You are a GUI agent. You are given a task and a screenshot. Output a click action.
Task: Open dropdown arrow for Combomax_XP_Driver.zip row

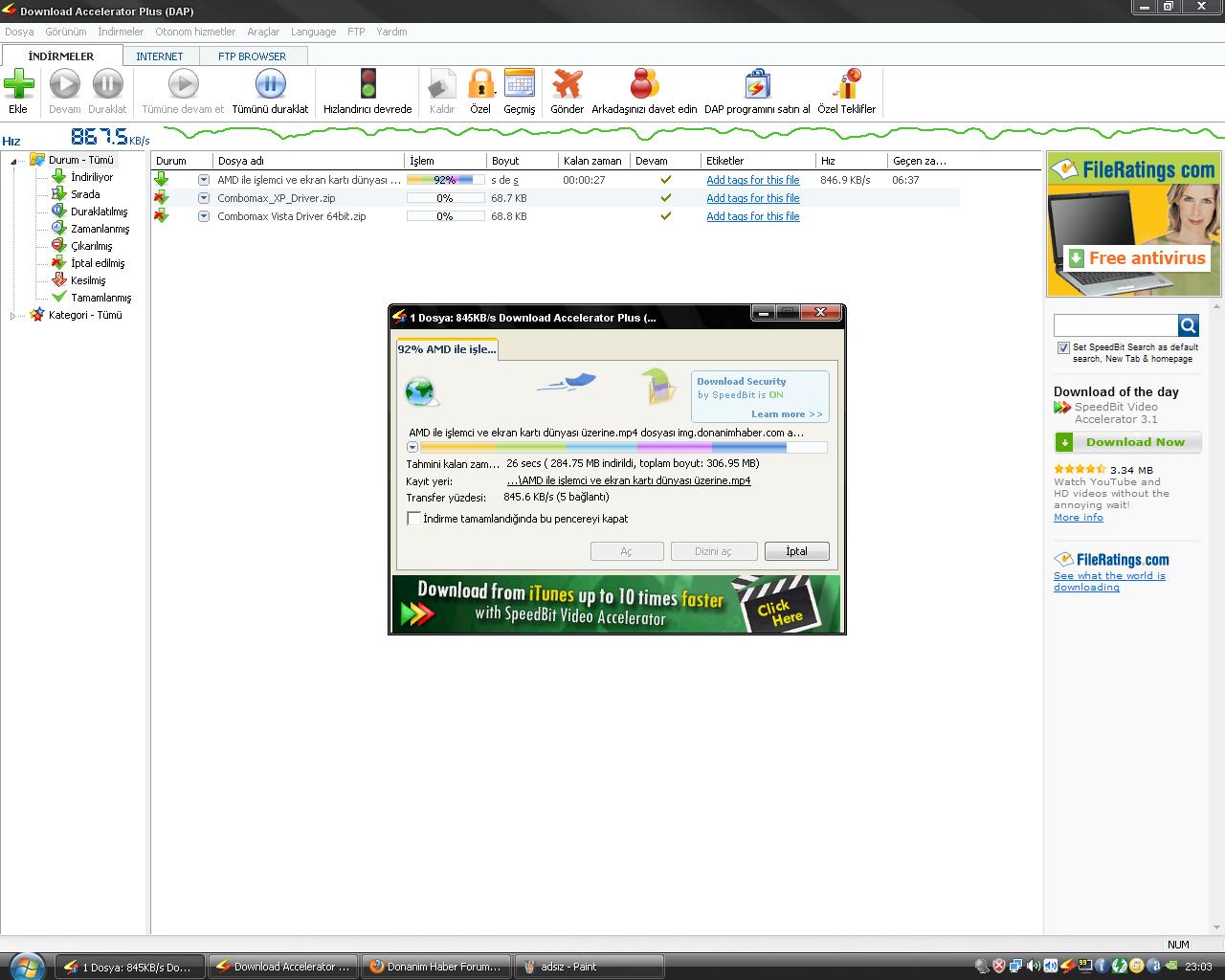click(x=204, y=198)
